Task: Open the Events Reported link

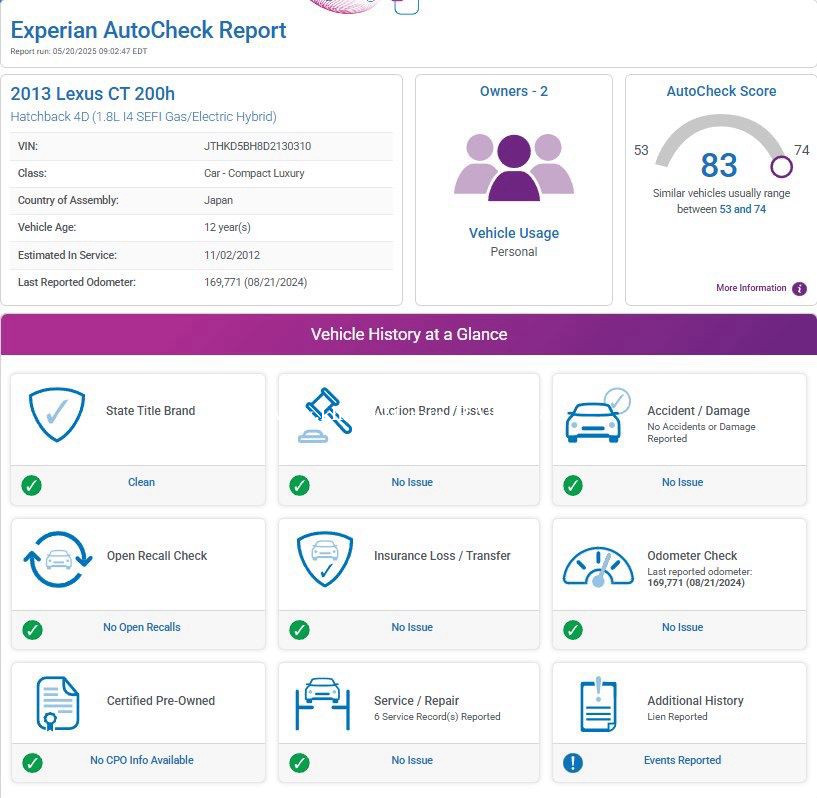Action: 683,760
